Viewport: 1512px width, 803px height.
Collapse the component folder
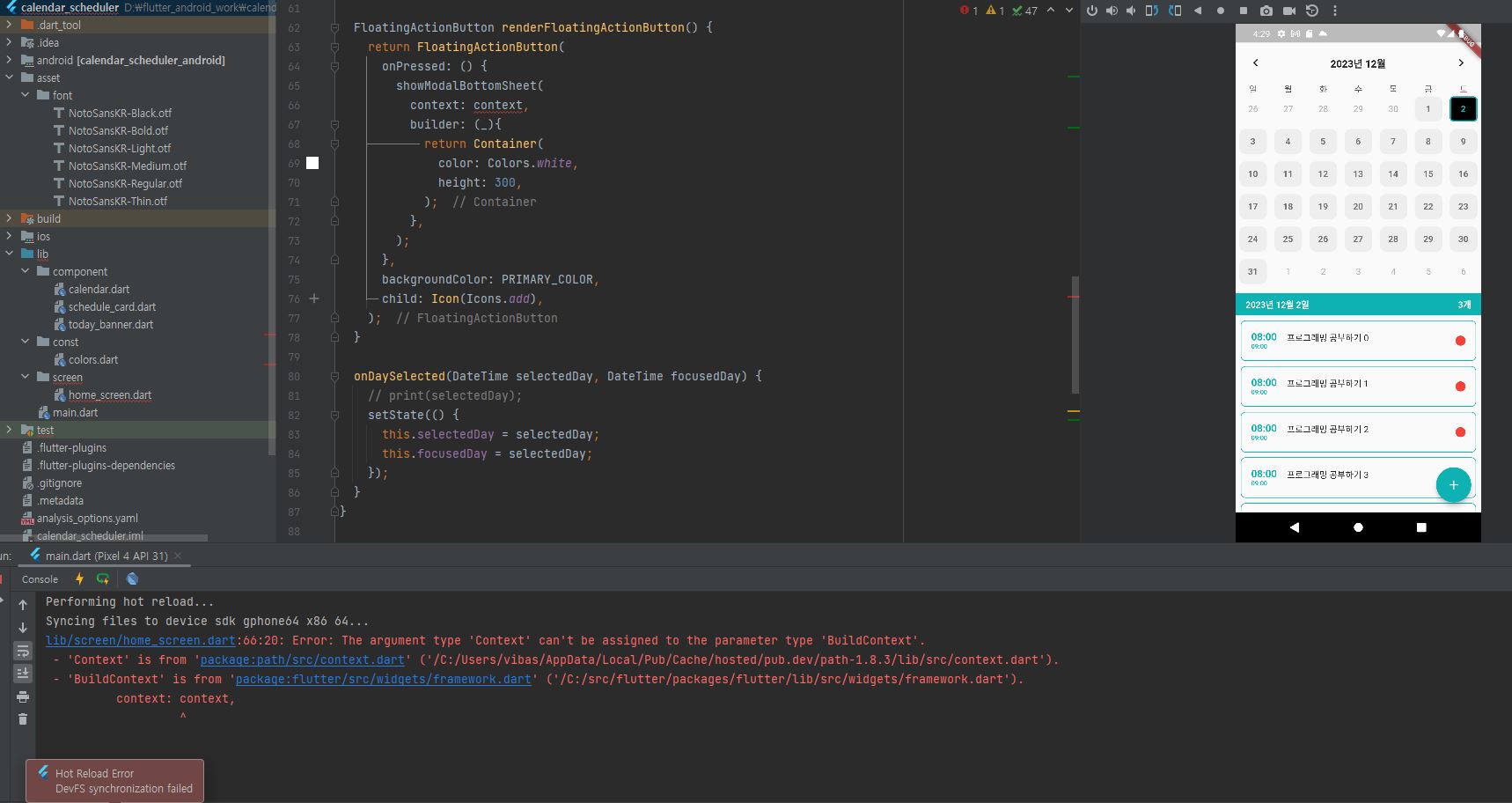pyautogui.click(x=26, y=271)
